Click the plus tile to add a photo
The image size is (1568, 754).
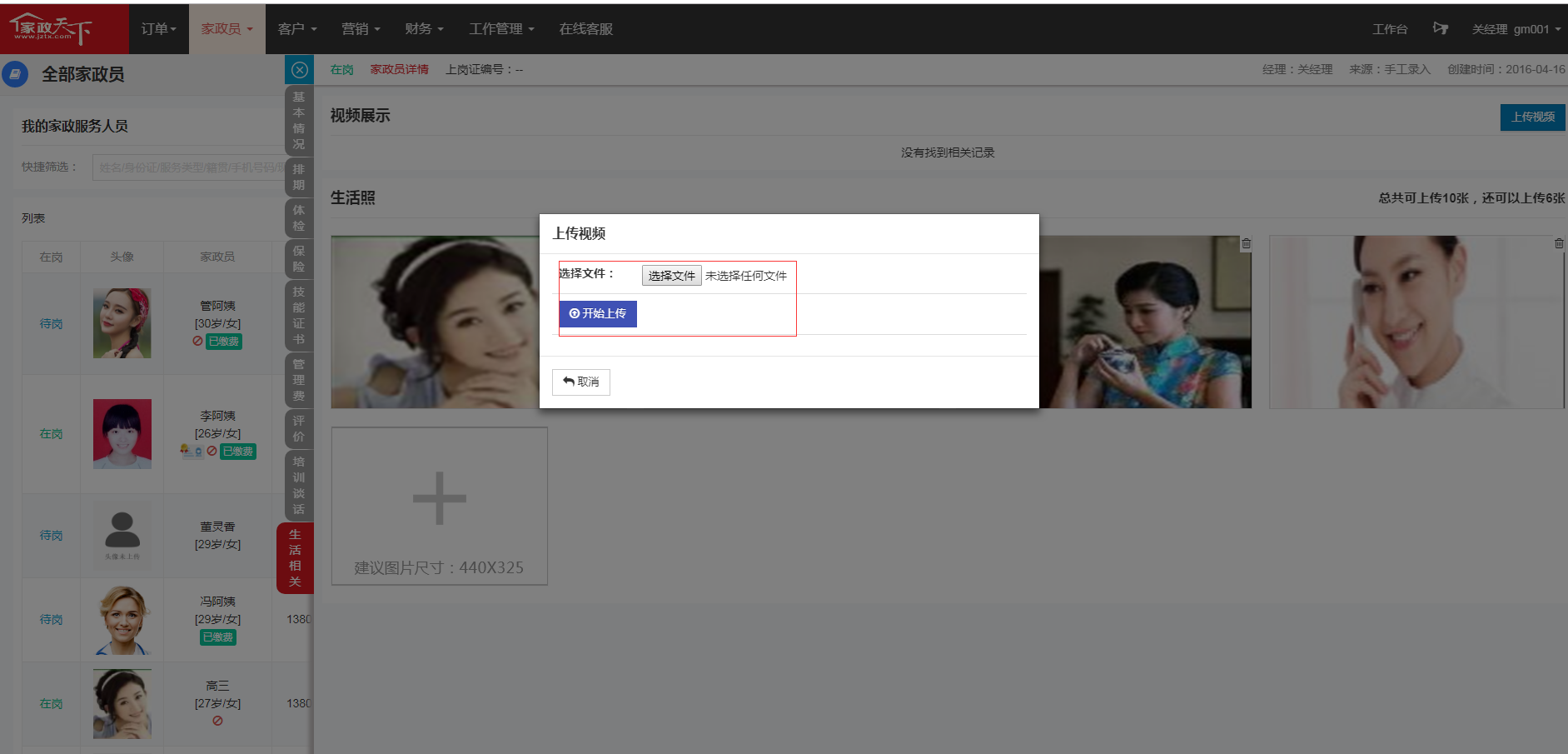(440, 506)
